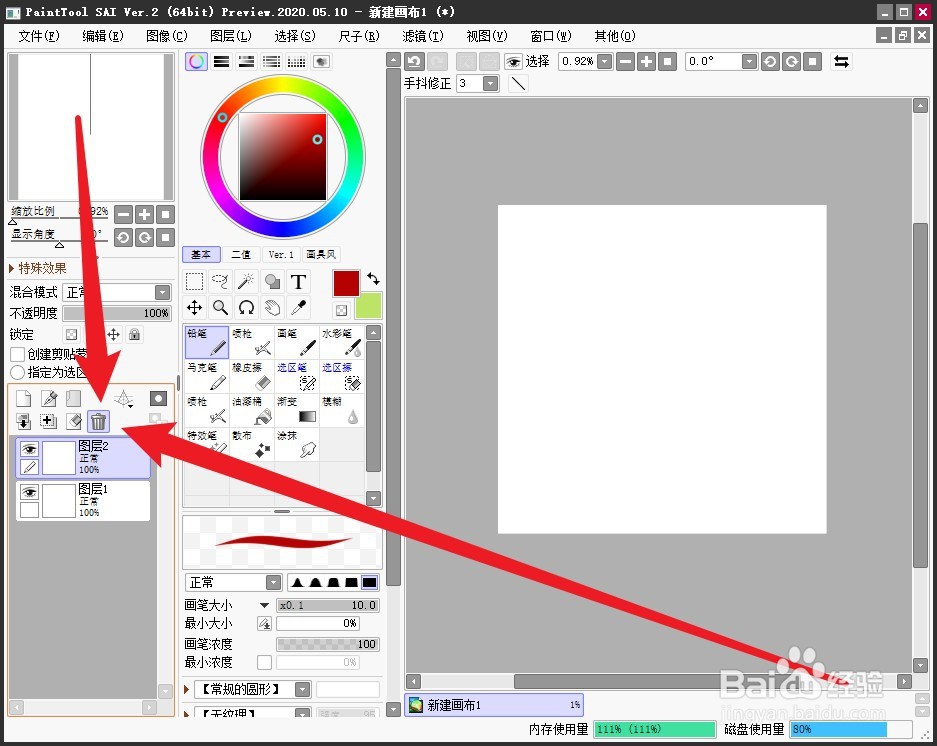This screenshot has height=746, width=937.
Task: Choose the 渐变 gradient tool
Action: pyautogui.click(x=297, y=410)
